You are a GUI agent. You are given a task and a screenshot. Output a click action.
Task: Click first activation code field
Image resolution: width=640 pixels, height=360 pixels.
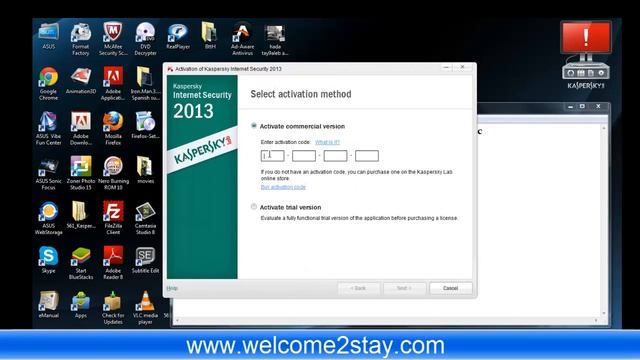[273, 156]
